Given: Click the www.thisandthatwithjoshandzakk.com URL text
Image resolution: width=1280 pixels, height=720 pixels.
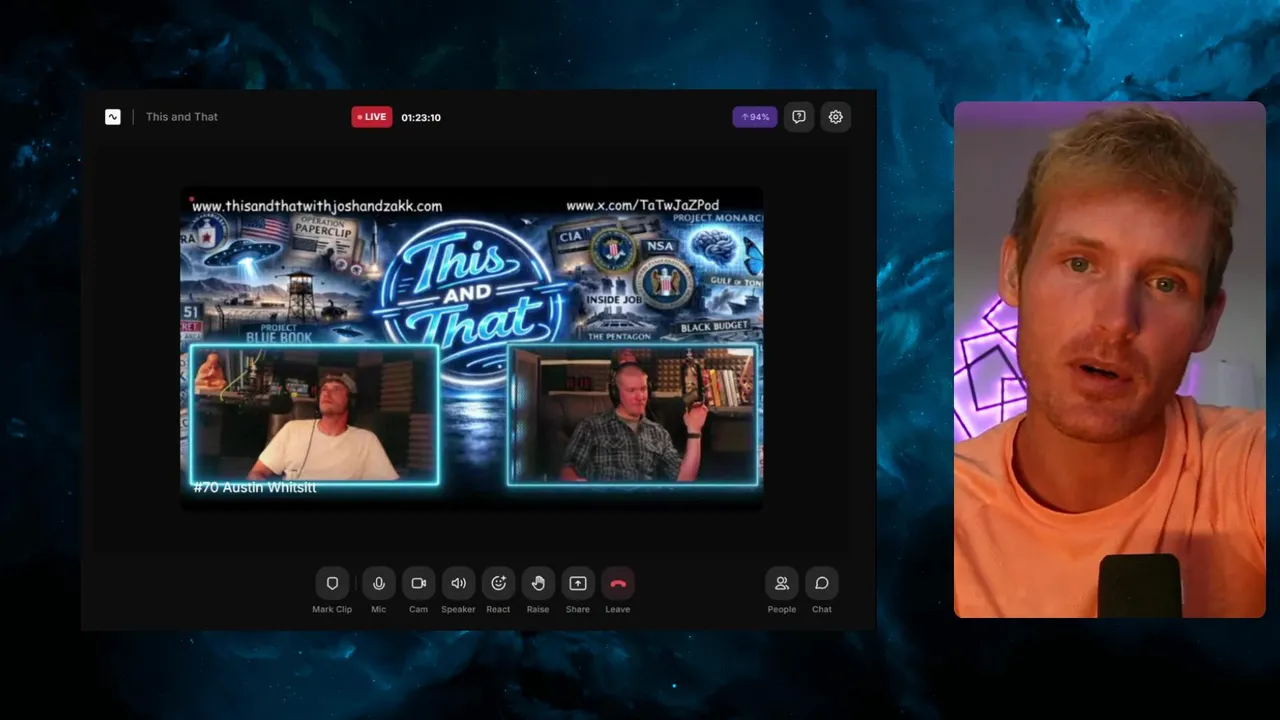Looking at the screenshot, I should 317,206.
